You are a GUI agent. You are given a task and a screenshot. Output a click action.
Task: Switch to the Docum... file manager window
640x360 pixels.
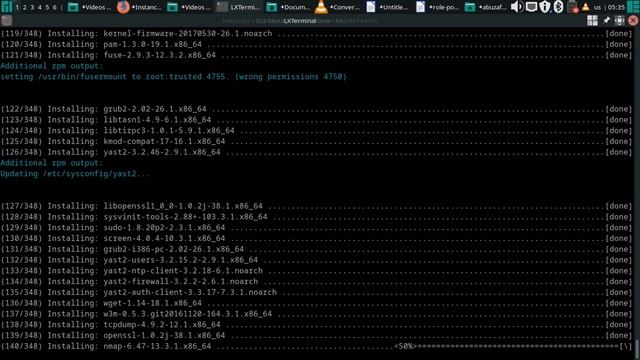tap(288, 7)
